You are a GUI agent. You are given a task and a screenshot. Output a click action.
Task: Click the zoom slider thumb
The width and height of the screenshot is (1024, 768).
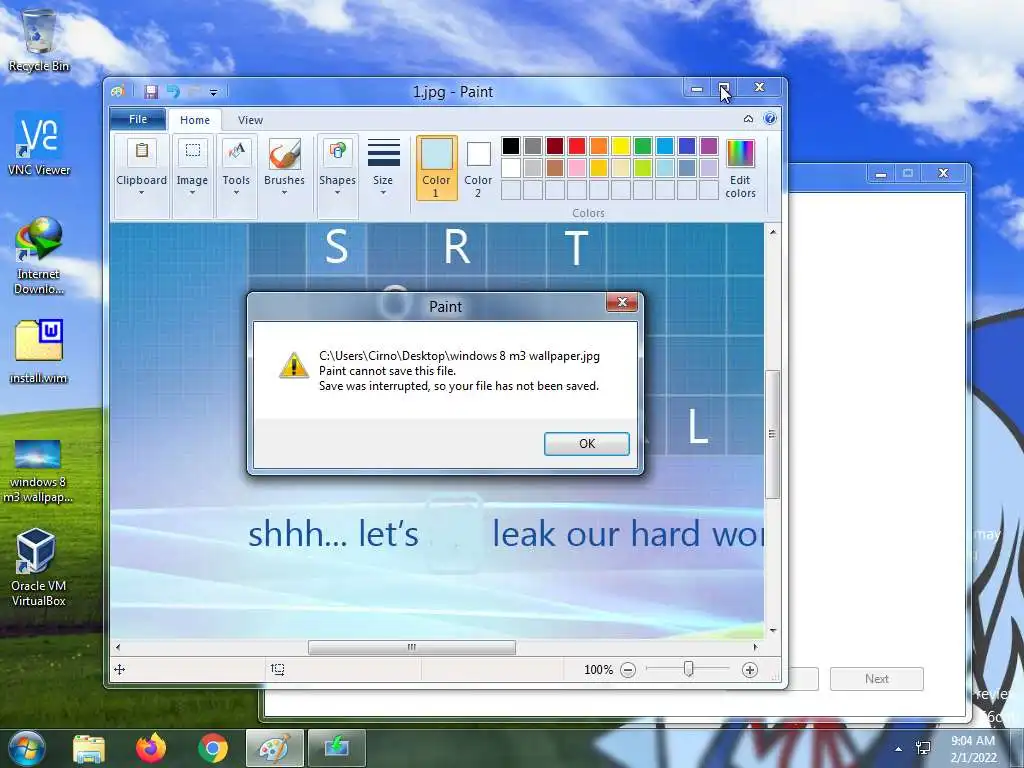688,669
